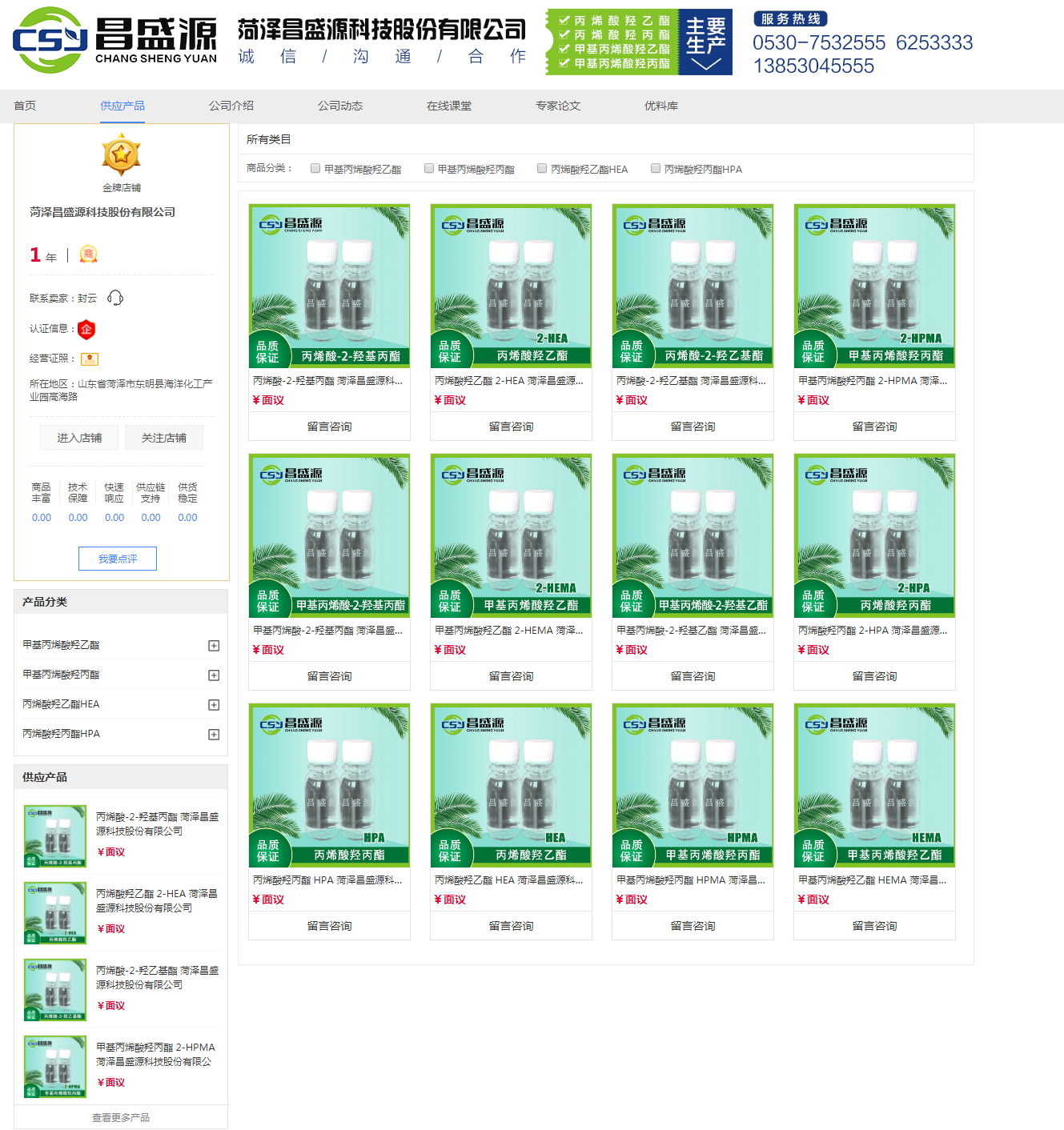The height and width of the screenshot is (1130, 1064).
Task: Open the business license icon
Action: (90, 359)
